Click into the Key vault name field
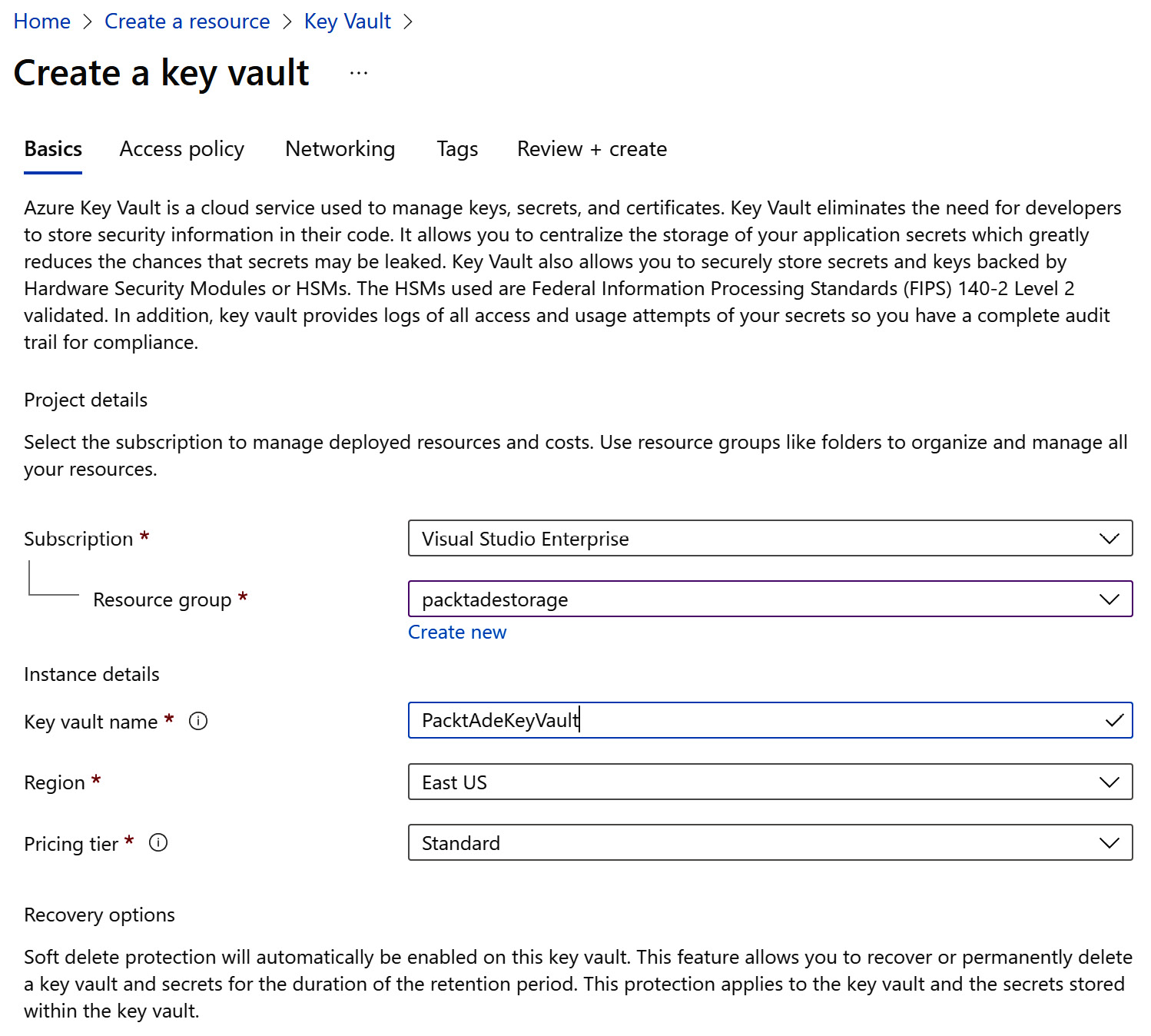1151x1036 pixels. pyautogui.click(x=753, y=720)
